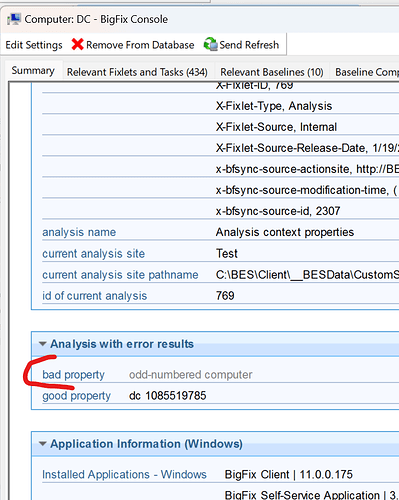Select 'BigFix Client | 11.0.0.175' entry
The image size is (399, 500).
point(288,474)
